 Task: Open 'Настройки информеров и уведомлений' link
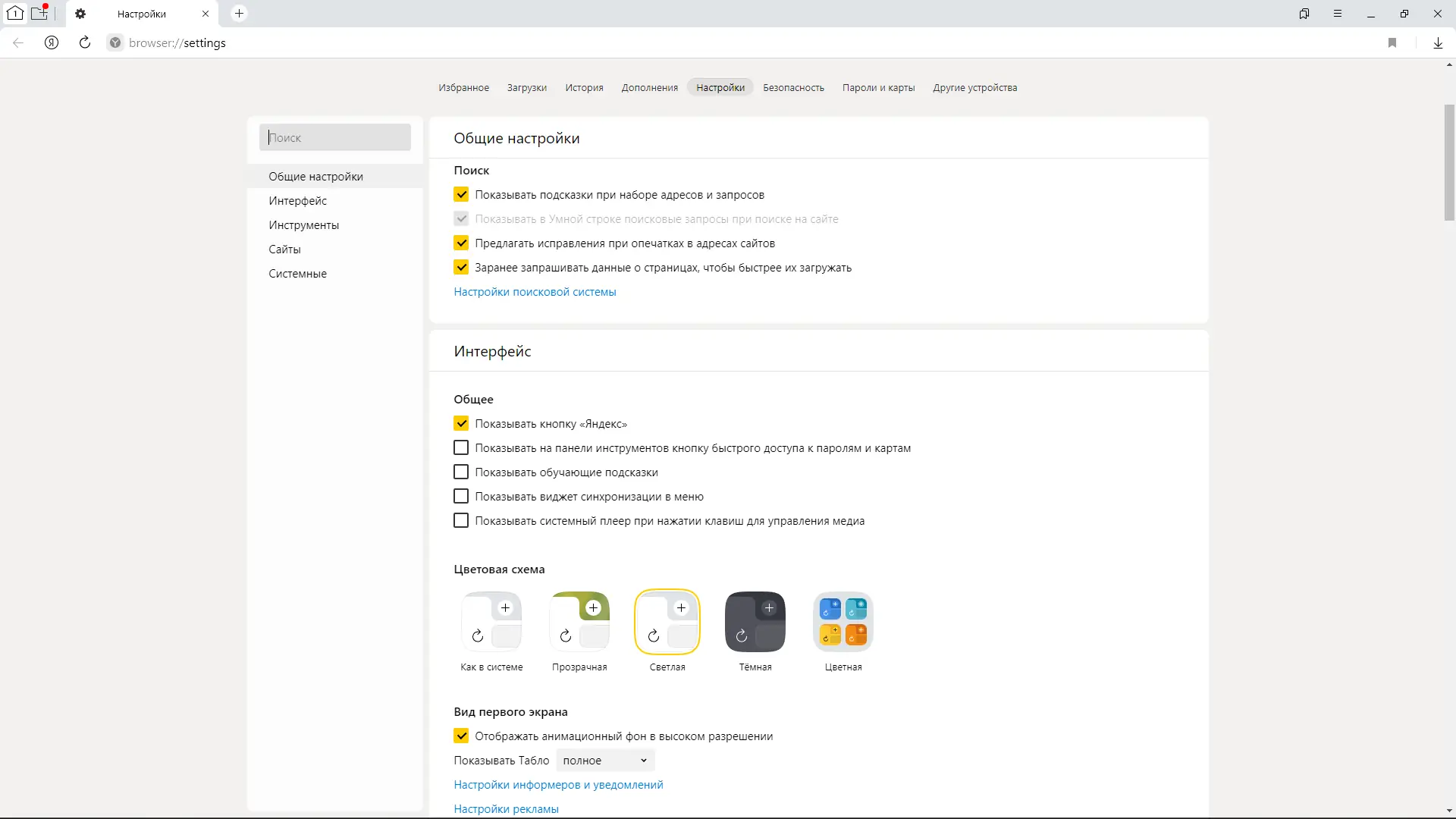coord(558,785)
